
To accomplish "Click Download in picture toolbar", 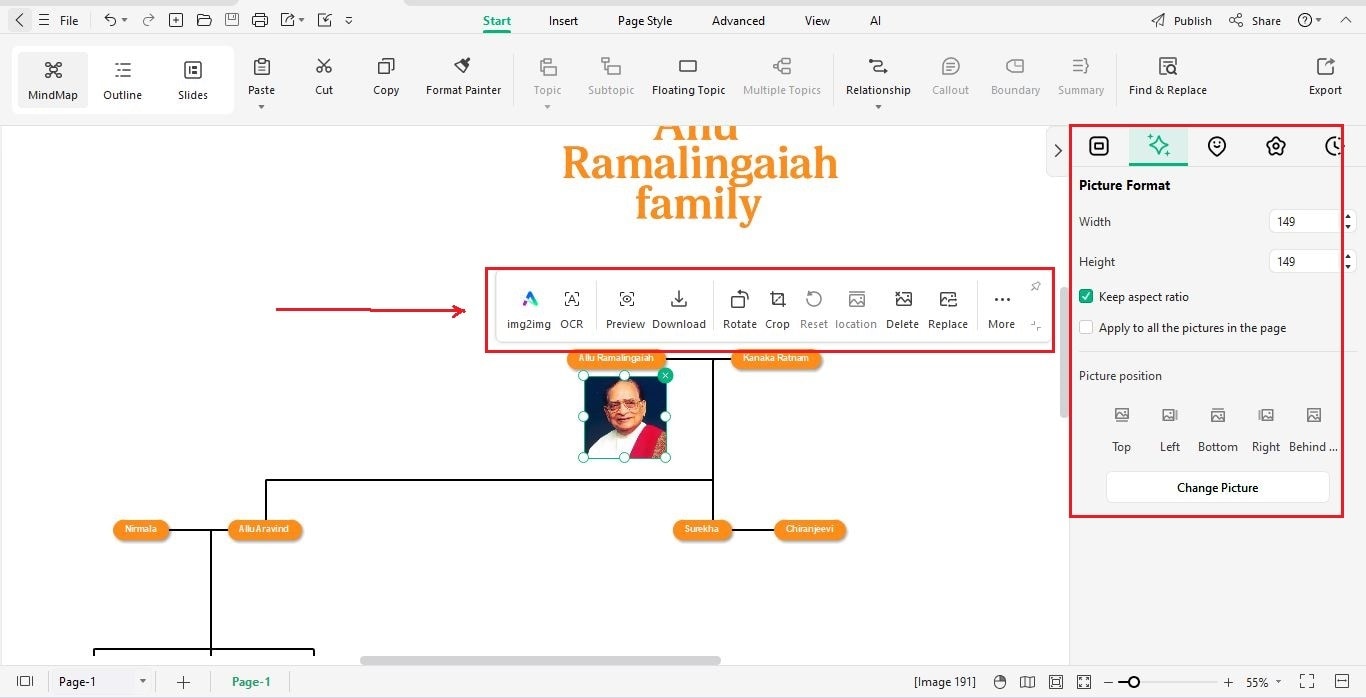I will tap(679, 309).
